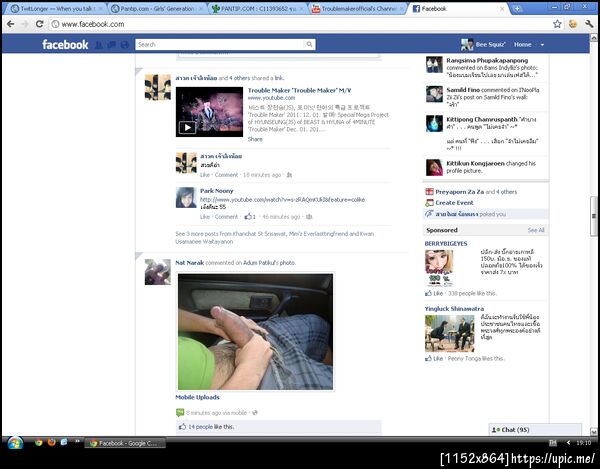Click the facebook logo in the blue bar
Screen dimensions: 600x469
(65, 44)
